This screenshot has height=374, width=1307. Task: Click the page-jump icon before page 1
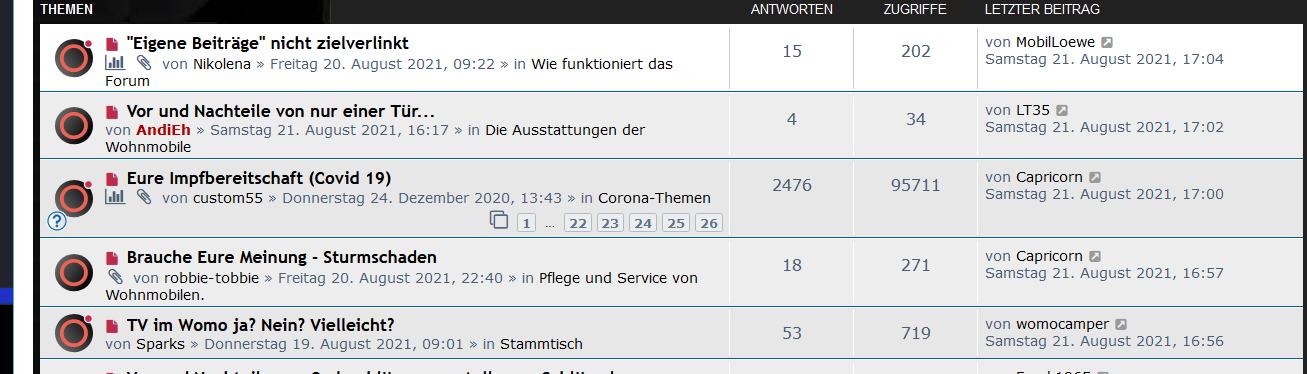(x=499, y=221)
